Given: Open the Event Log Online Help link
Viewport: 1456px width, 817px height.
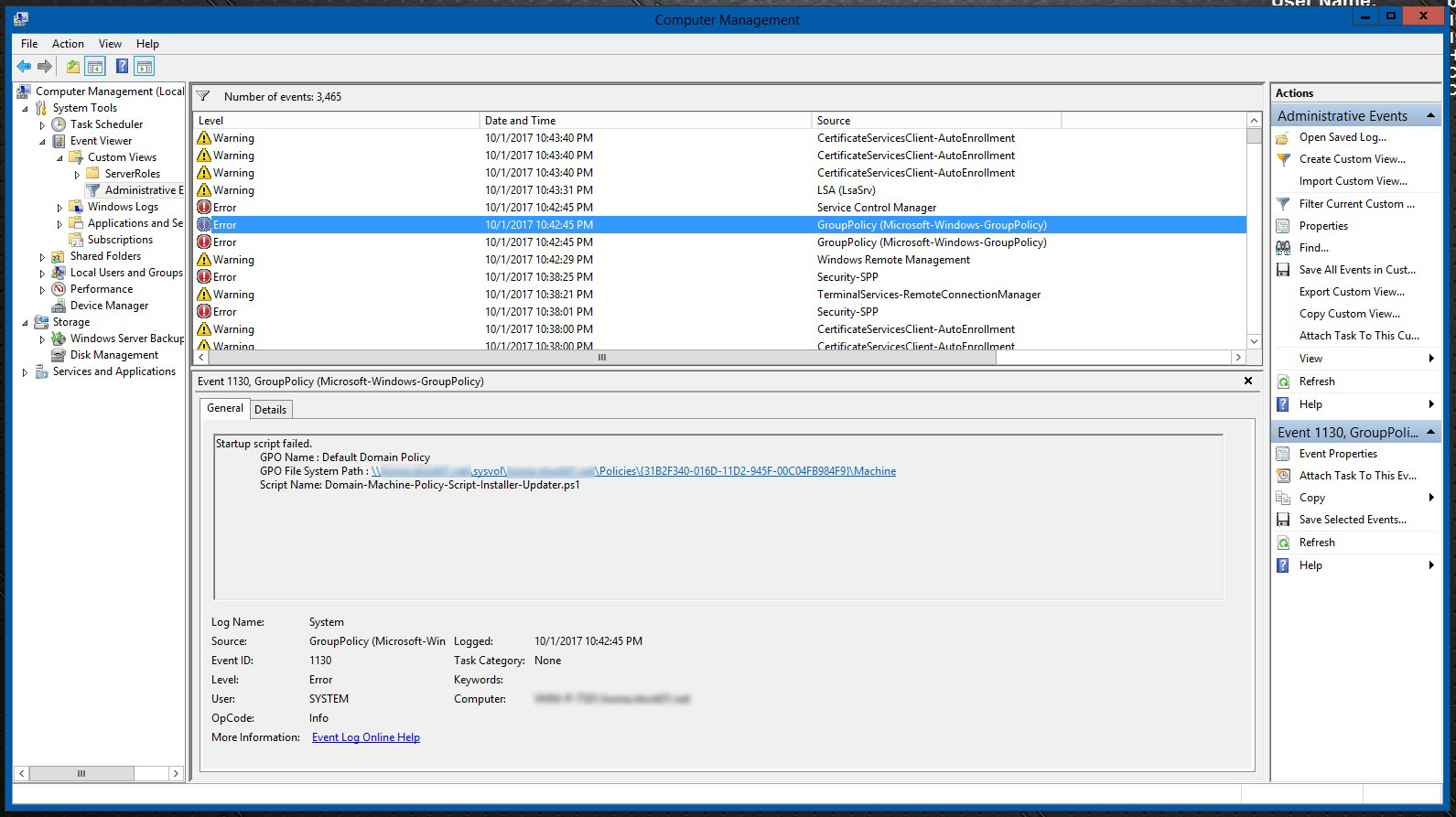Looking at the screenshot, I should (x=366, y=737).
